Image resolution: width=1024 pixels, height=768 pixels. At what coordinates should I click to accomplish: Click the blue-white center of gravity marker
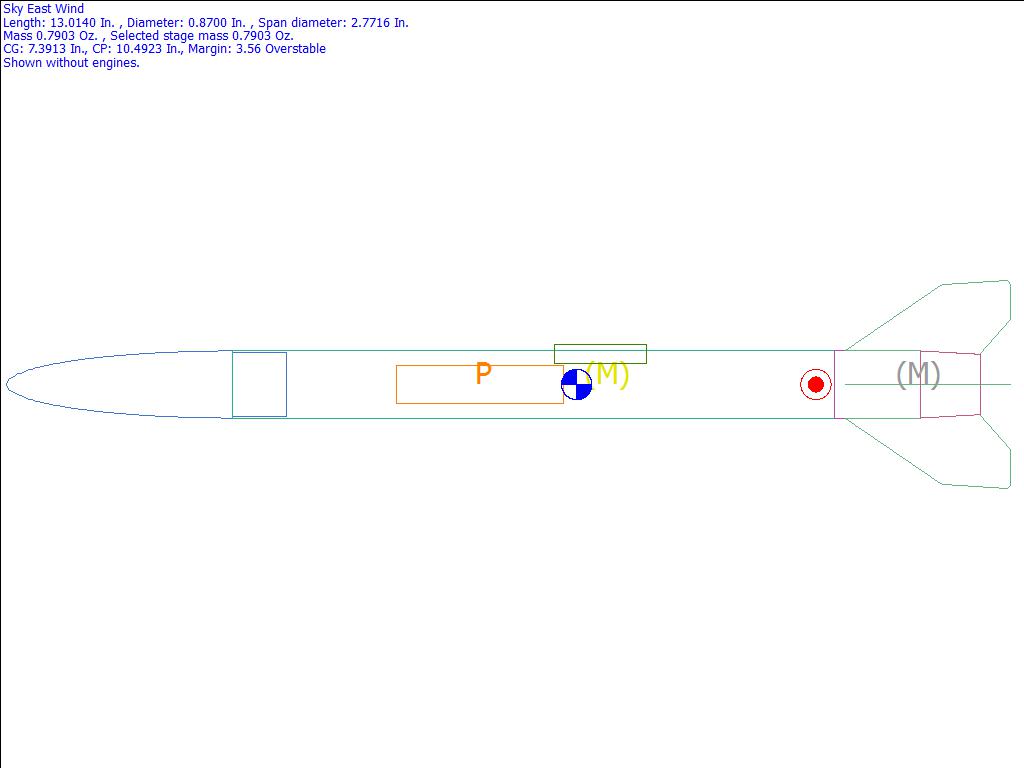click(x=576, y=384)
